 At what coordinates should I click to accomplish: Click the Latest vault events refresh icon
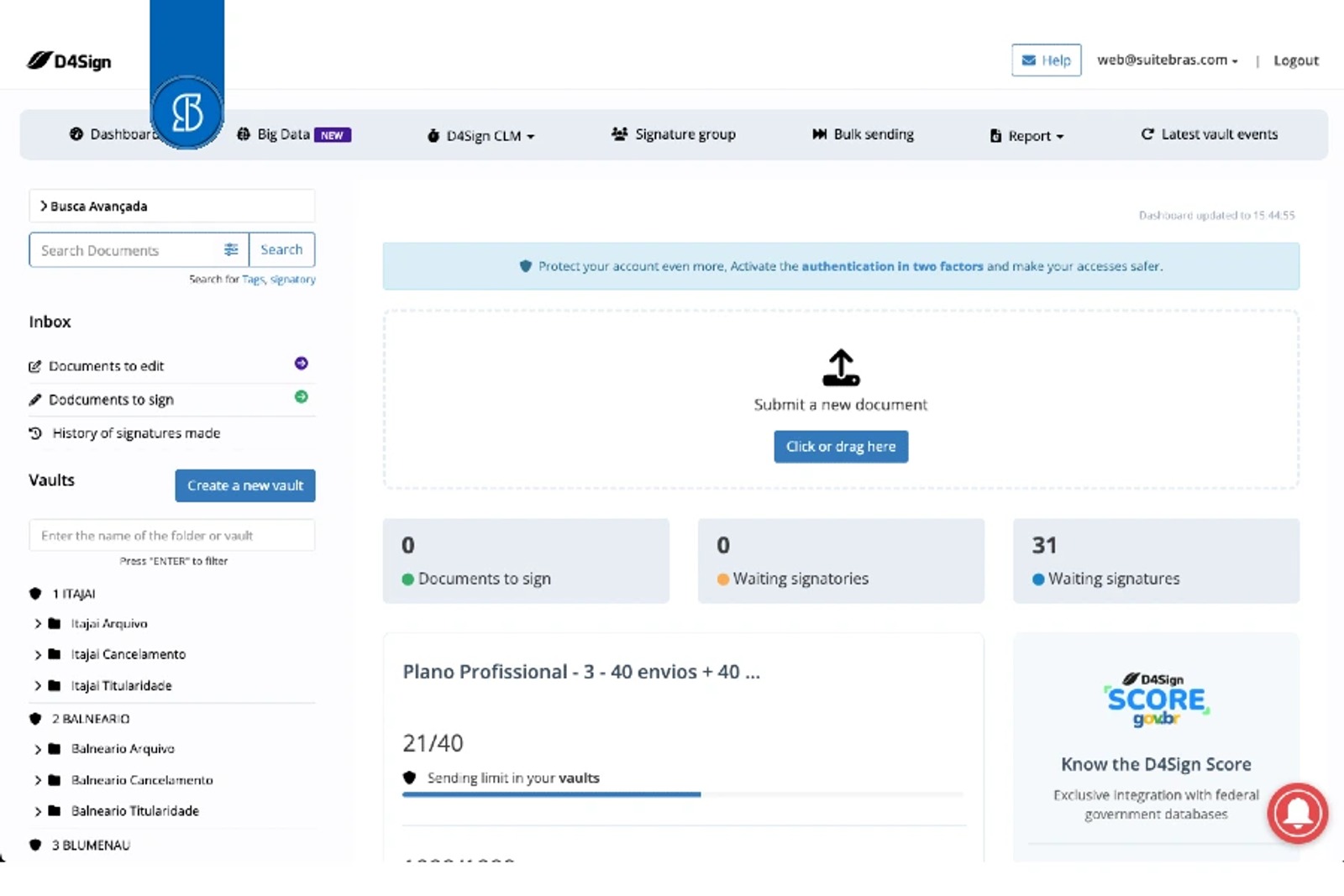click(1147, 134)
